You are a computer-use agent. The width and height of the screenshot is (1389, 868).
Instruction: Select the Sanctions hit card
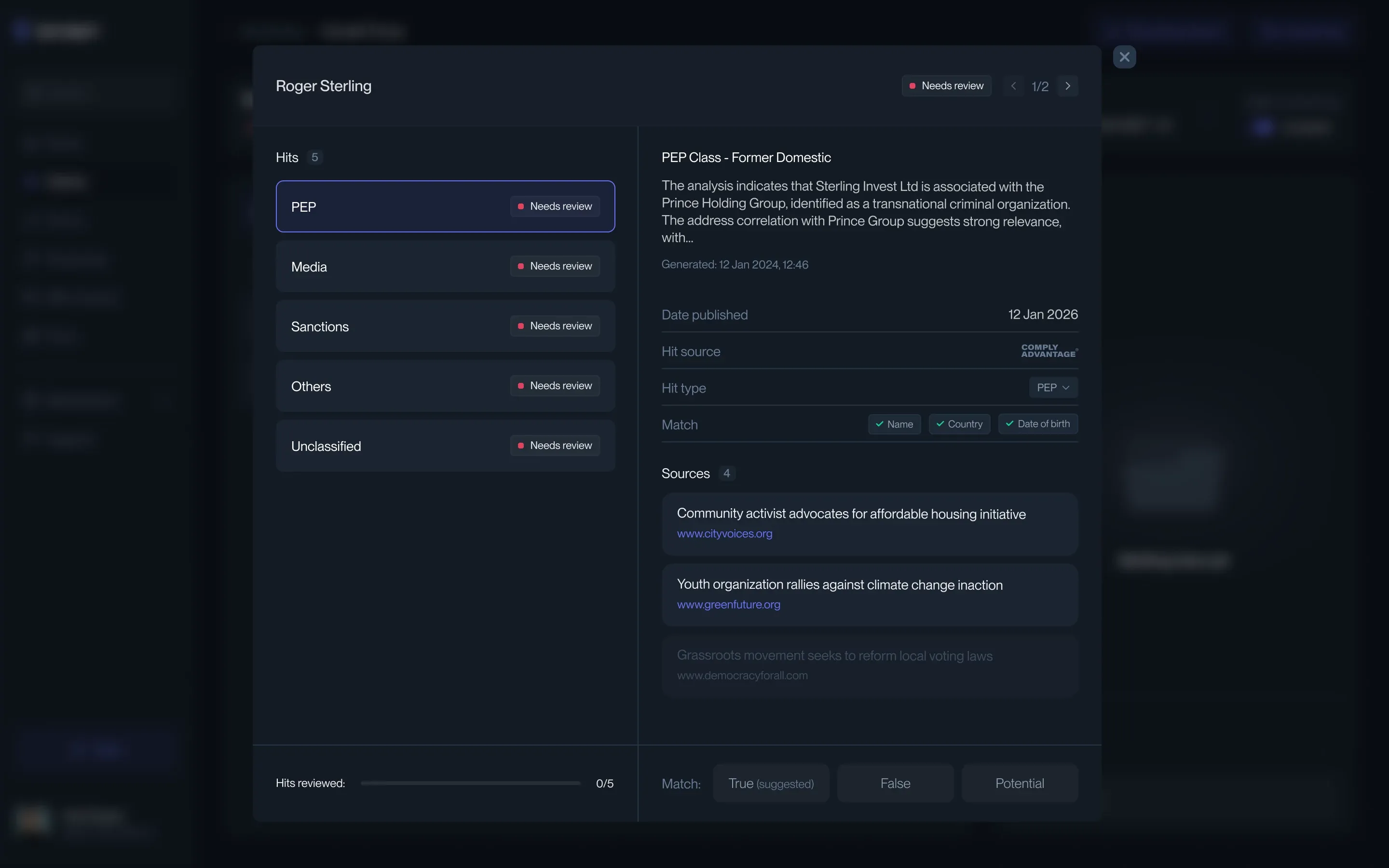(446, 326)
